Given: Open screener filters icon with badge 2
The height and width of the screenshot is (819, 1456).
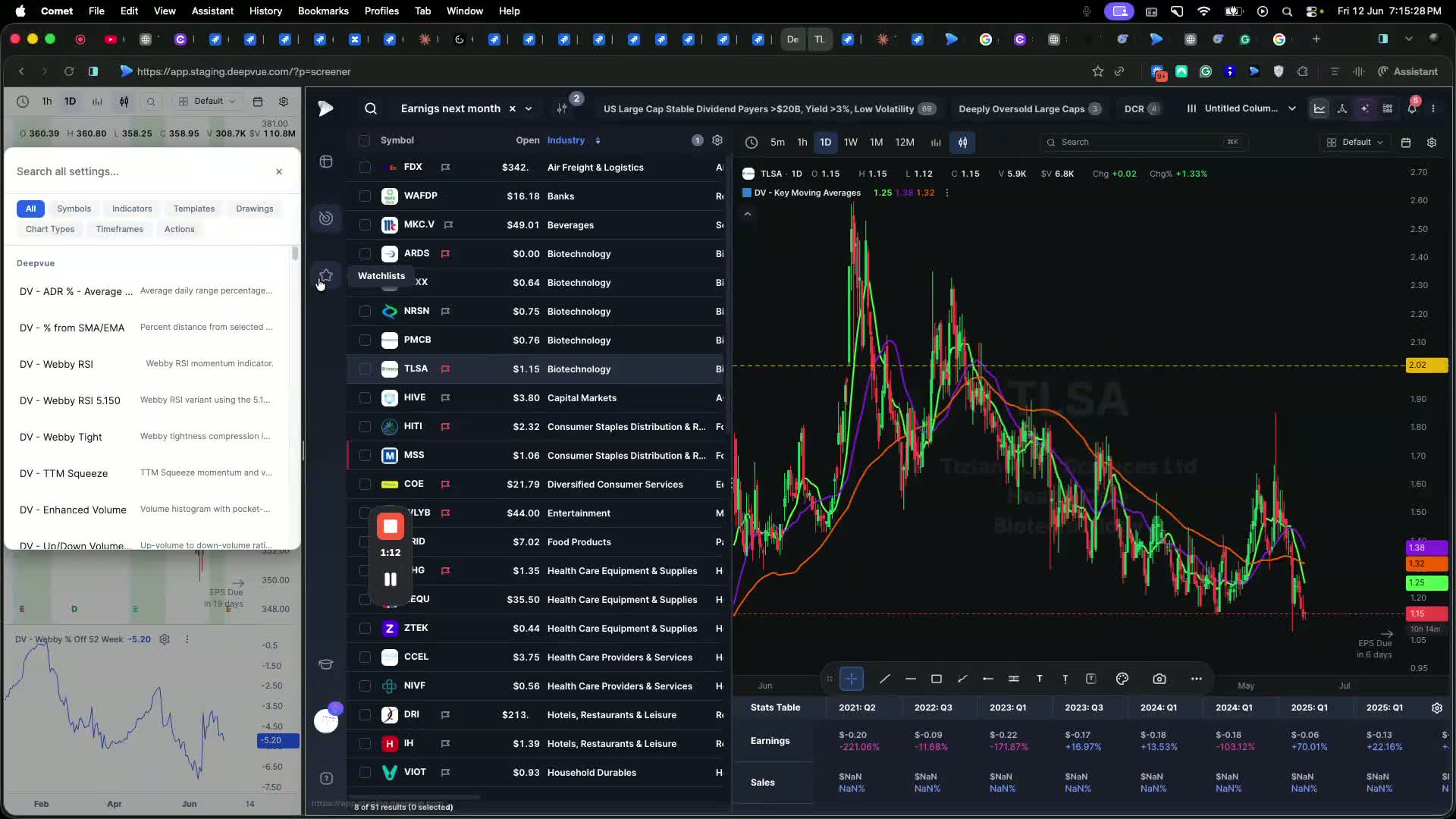Looking at the screenshot, I should click(562, 108).
